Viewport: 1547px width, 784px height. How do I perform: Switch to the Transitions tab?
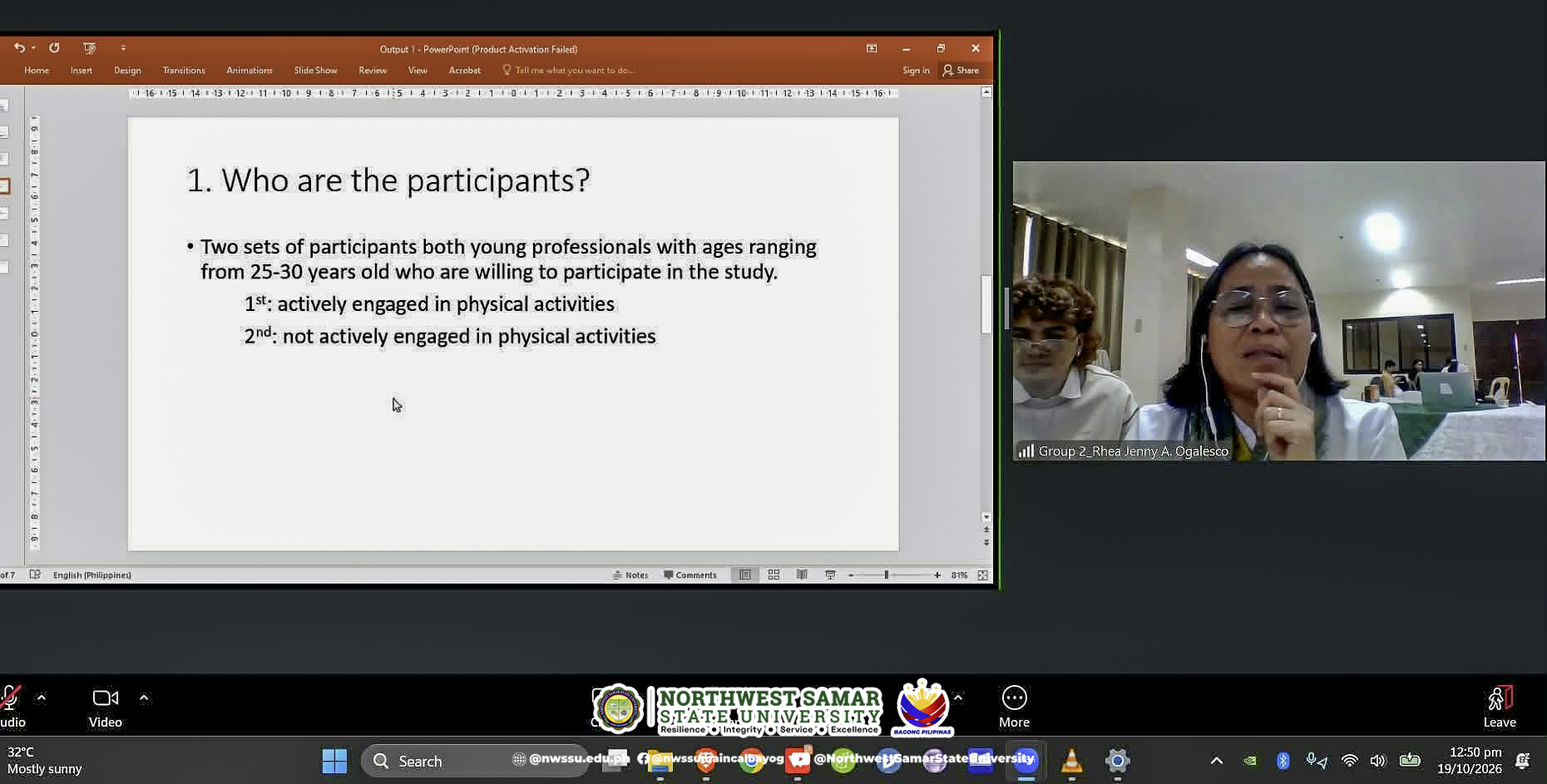point(184,71)
